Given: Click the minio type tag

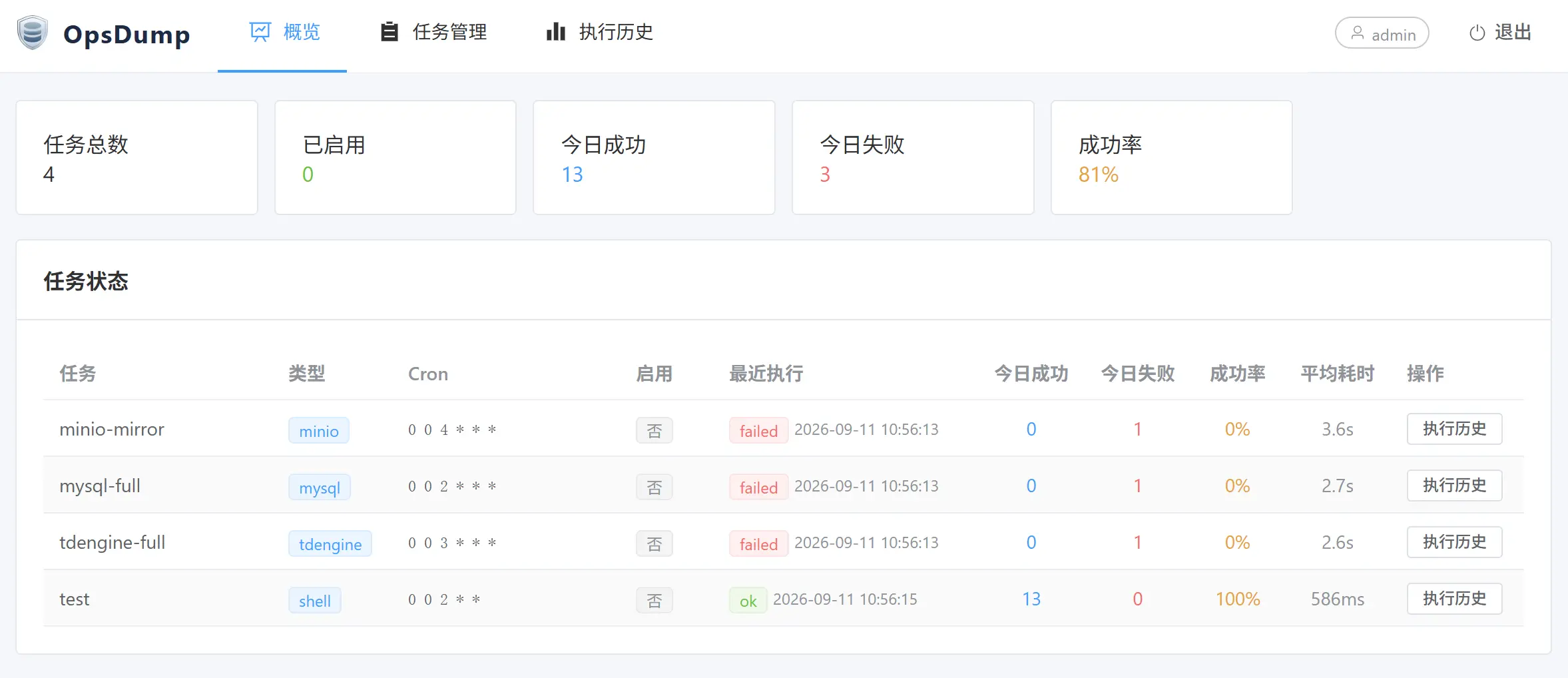Looking at the screenshot, I should click(319, 430).
